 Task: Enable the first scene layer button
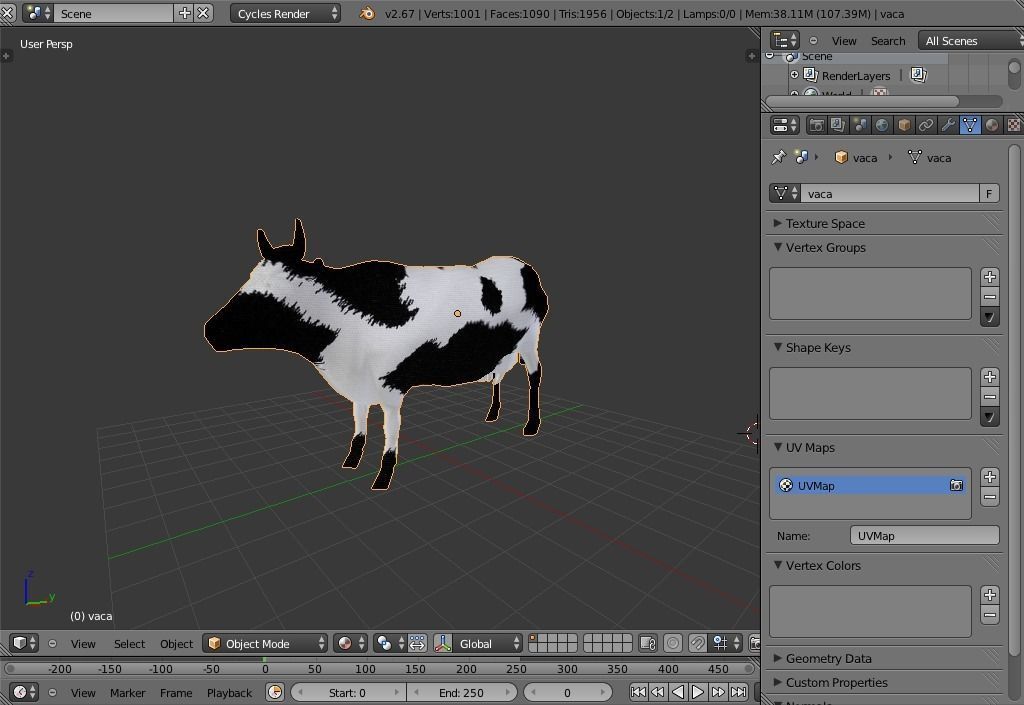click(x=532, y=639)
